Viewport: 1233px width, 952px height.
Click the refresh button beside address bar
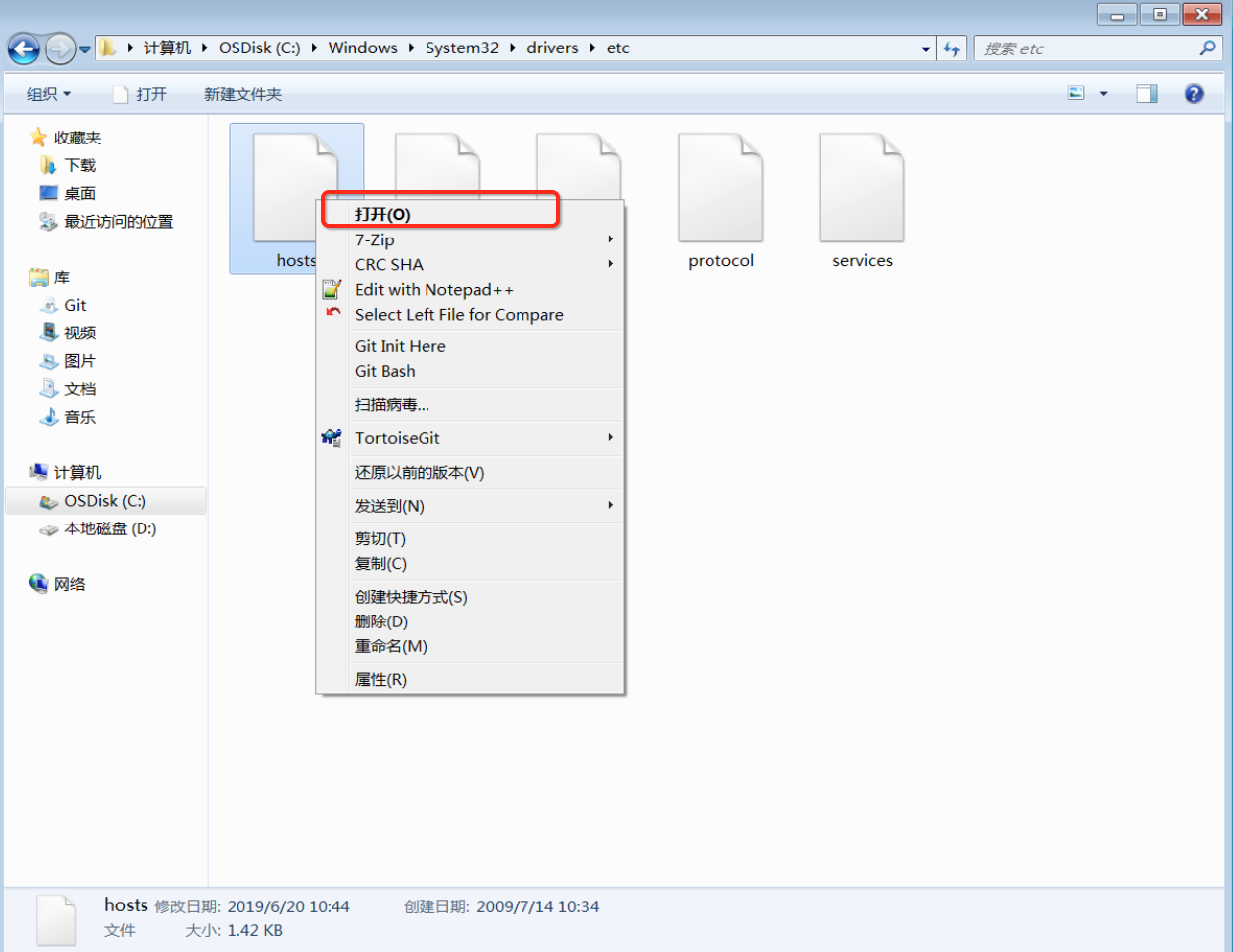coord(951,48)
